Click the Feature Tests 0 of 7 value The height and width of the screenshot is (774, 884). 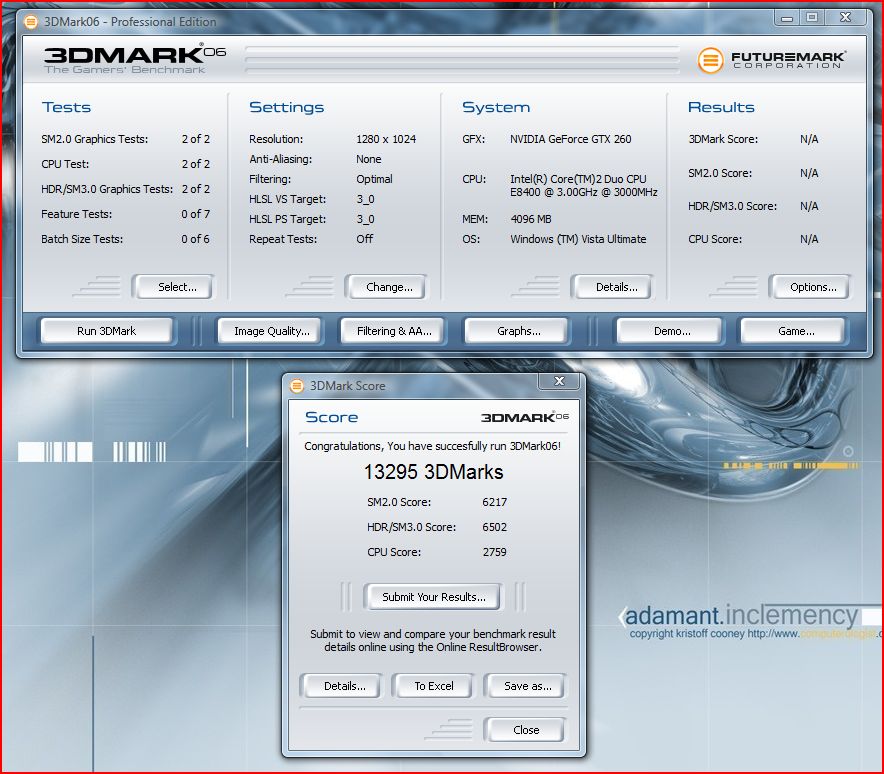click(x=196, y=214)
